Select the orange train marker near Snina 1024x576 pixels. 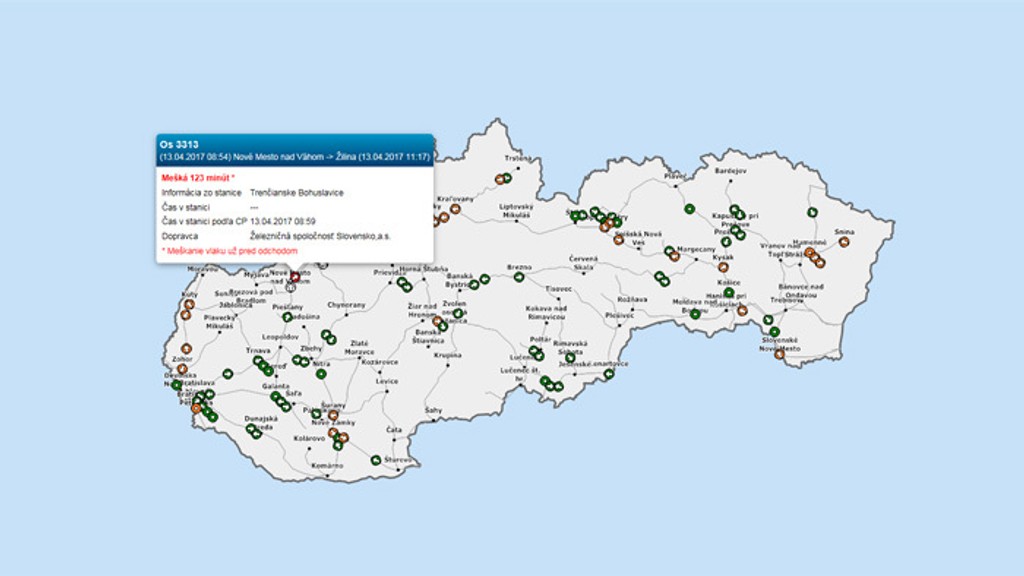pyautogui.click(x=844, y=241)
